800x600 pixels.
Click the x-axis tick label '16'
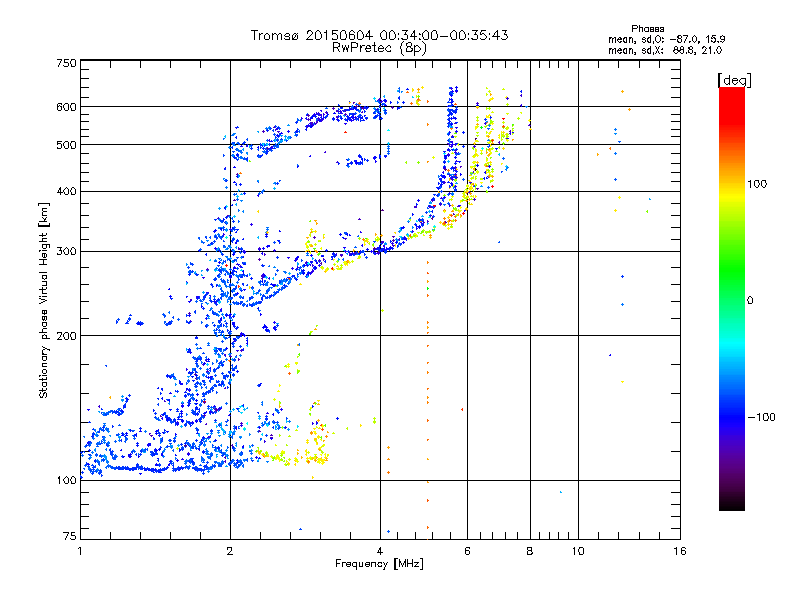tap(680, 551)
